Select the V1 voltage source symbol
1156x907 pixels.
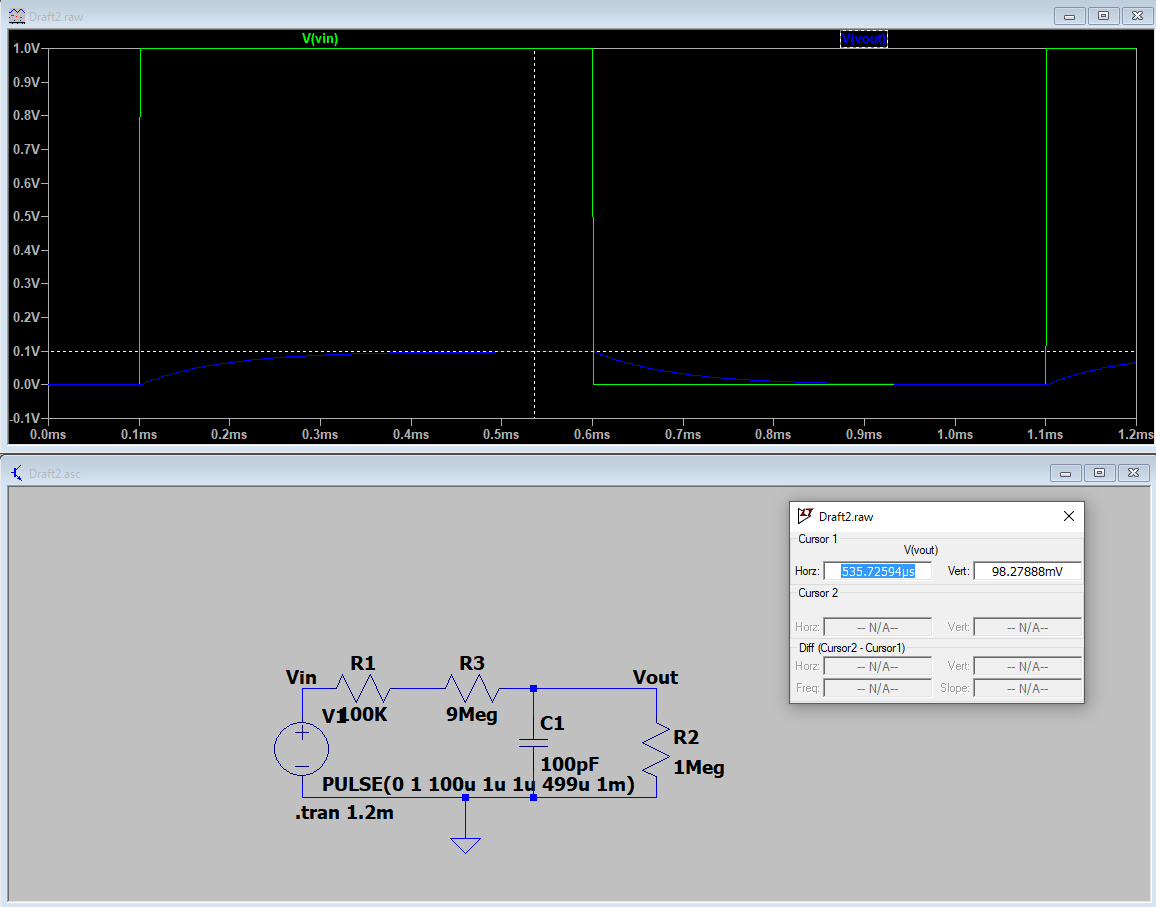[301, 750]
